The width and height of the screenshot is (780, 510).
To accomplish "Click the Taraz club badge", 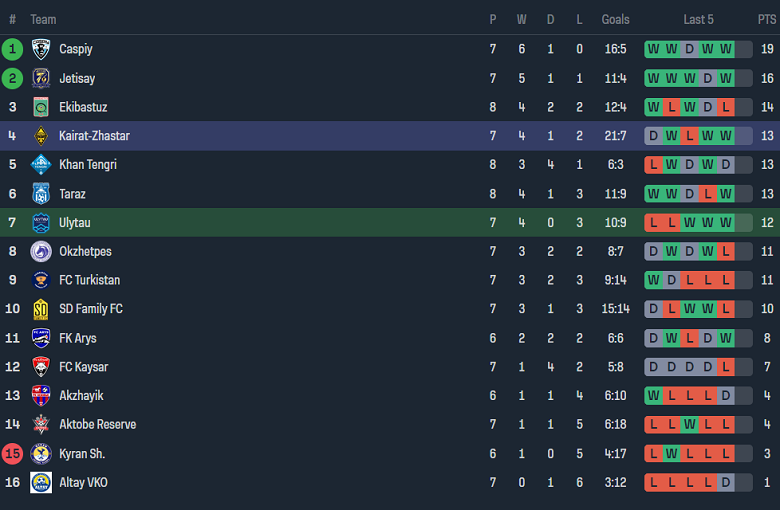I will [41, 194].
